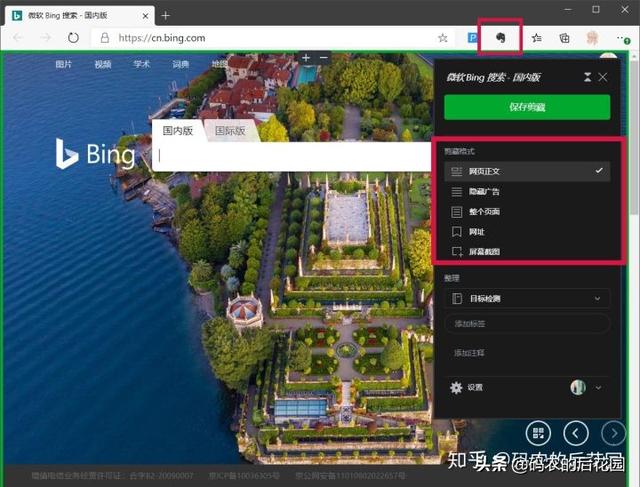Open a new browser tab
Viewport: 640px width, 487px height.
(165, 16)
